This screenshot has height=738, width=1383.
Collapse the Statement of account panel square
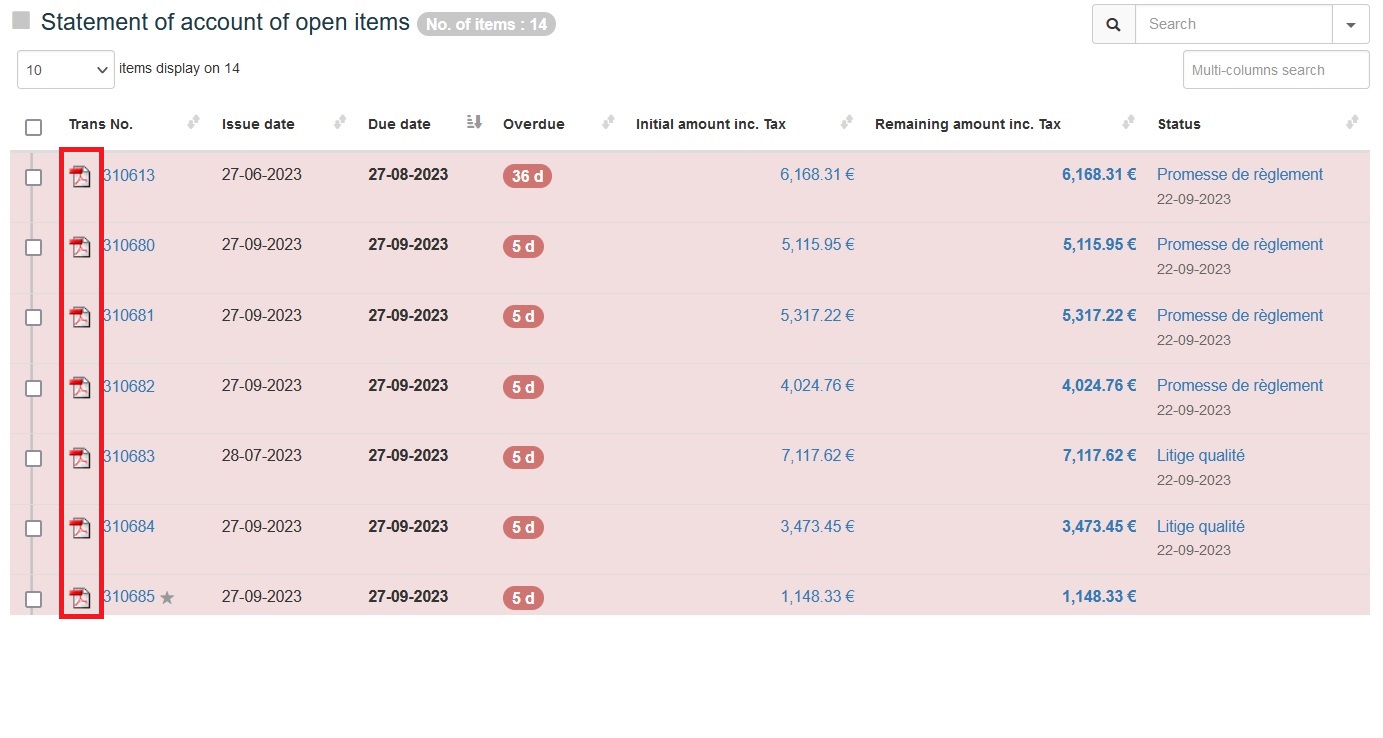21,21
